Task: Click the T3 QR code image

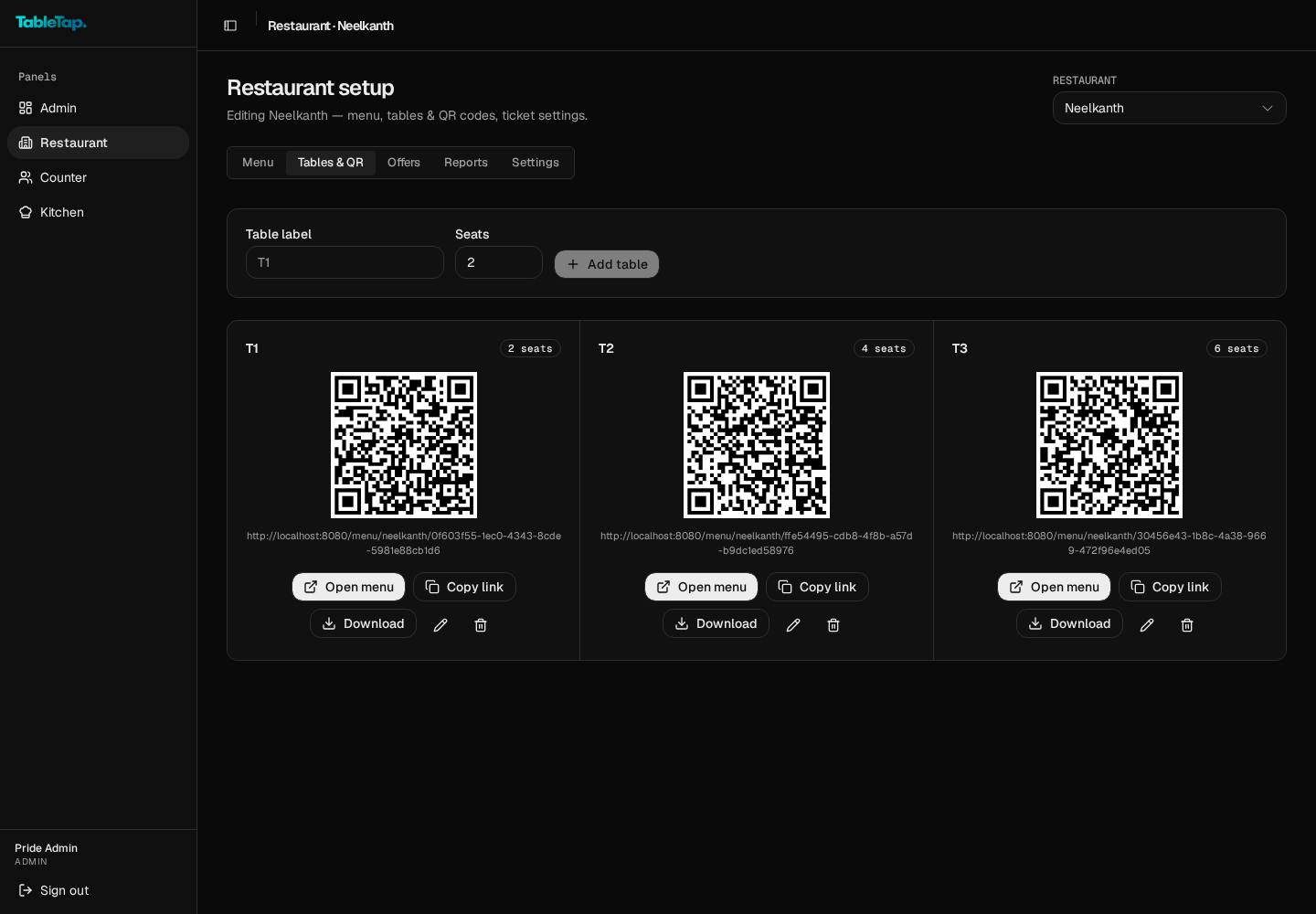Action: point(1109,445)
